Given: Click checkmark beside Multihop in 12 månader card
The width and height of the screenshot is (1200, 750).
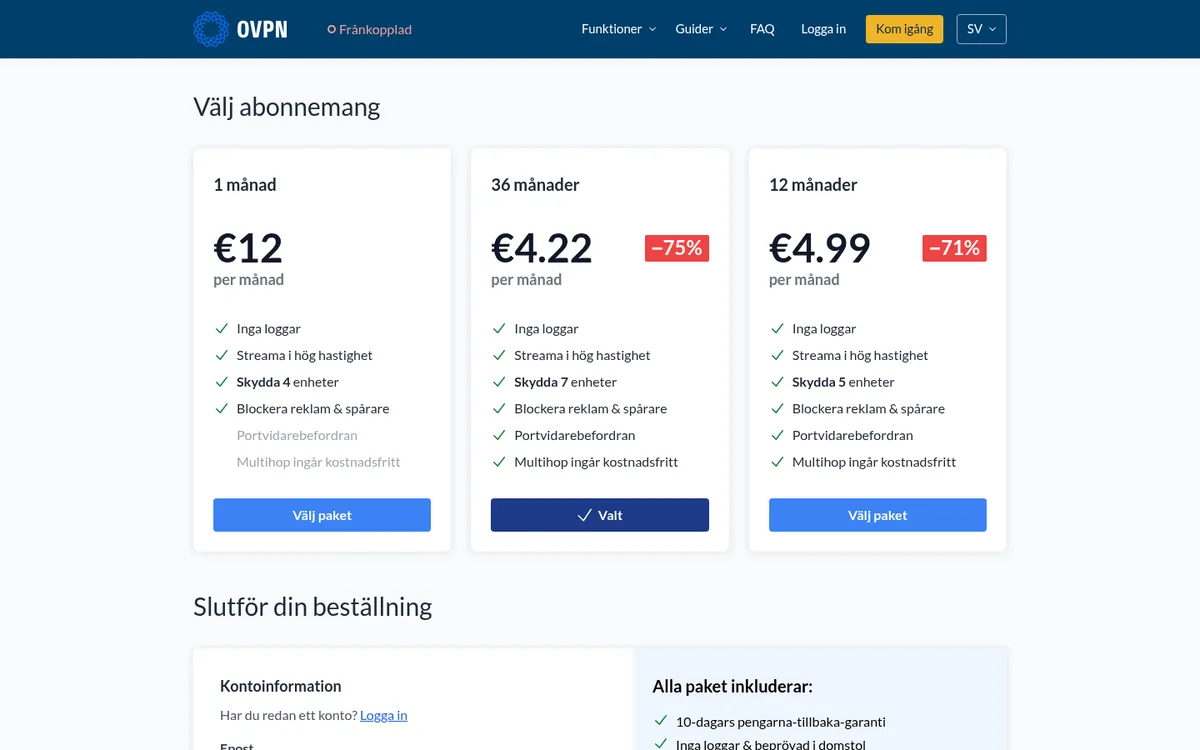Looking at the screenshot, I should click(777, 462).
